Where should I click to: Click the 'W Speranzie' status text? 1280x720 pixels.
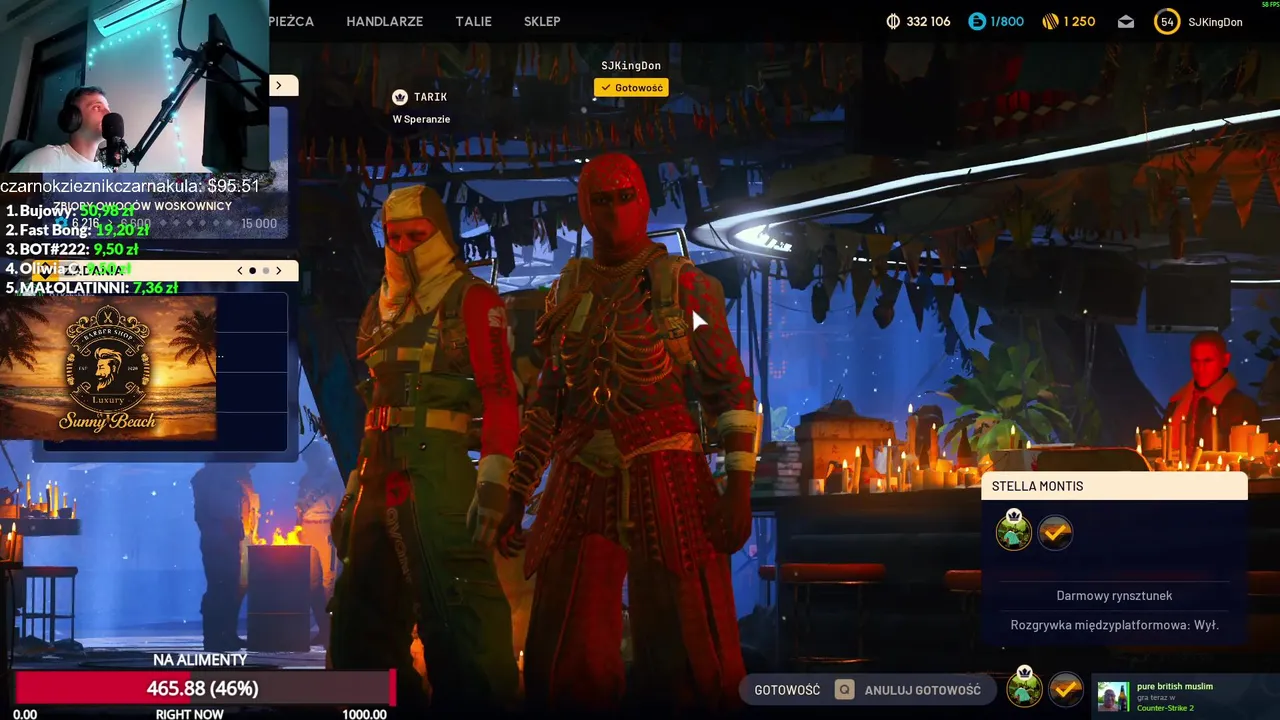tap(421, 119)
